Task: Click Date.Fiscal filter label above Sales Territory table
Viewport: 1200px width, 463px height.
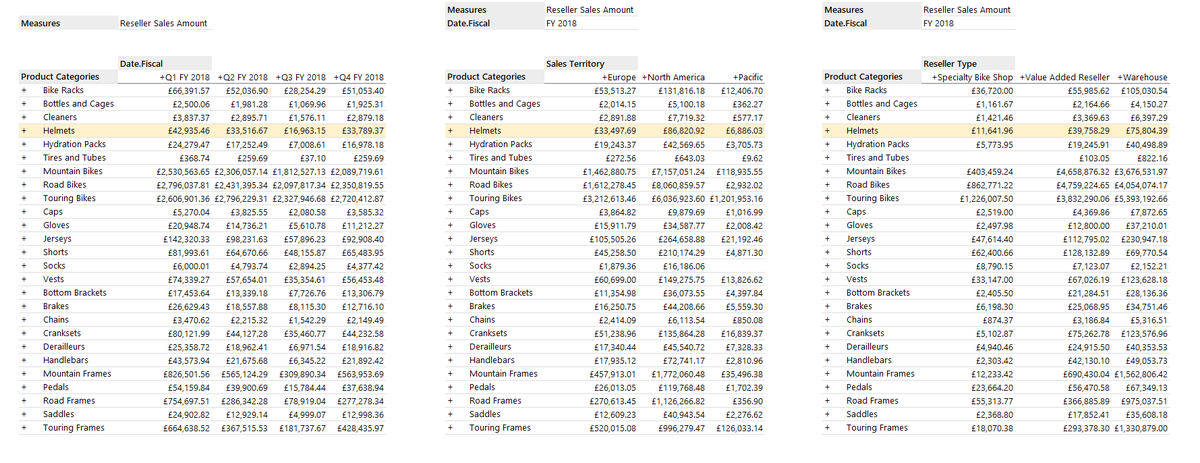Action: tap(468, 23)
